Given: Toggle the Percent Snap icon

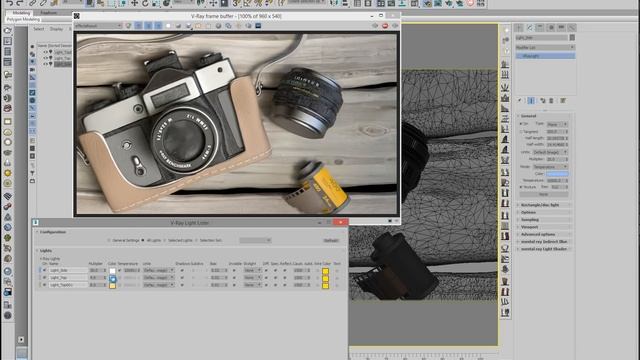Looking at the screenshot, I should pos(258,3).
